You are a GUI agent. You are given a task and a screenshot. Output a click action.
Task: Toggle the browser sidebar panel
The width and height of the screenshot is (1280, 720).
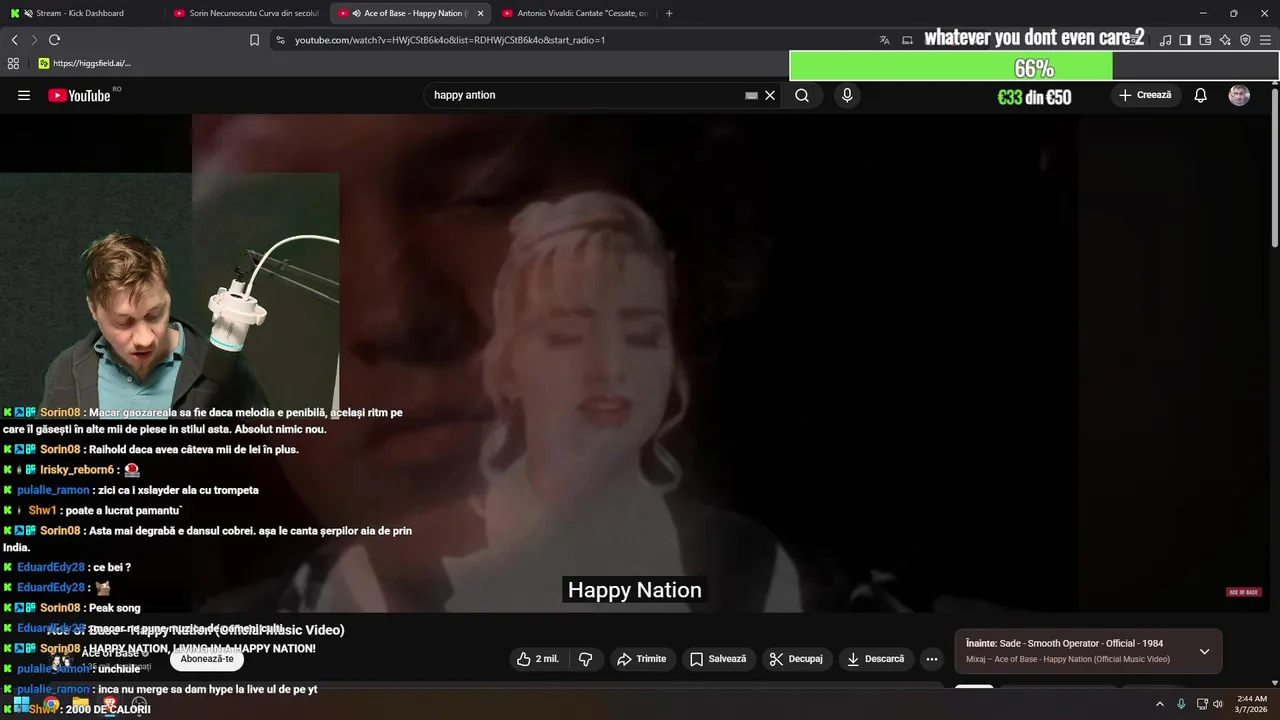tap(1185, 40)
